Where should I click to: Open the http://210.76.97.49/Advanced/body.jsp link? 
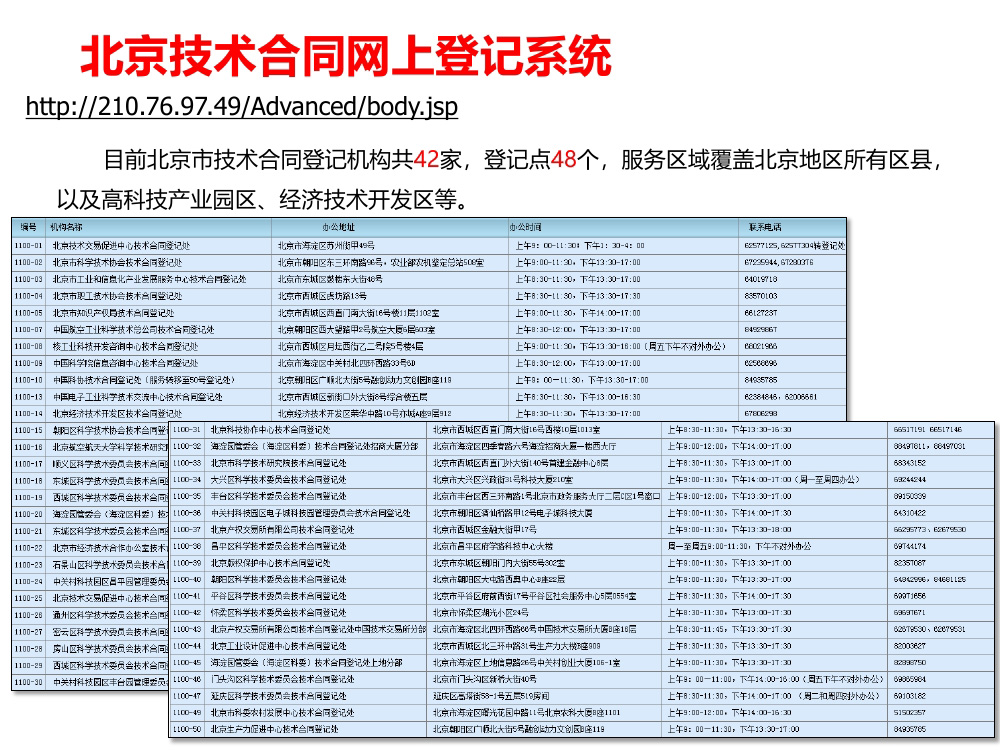pos(242,107)
